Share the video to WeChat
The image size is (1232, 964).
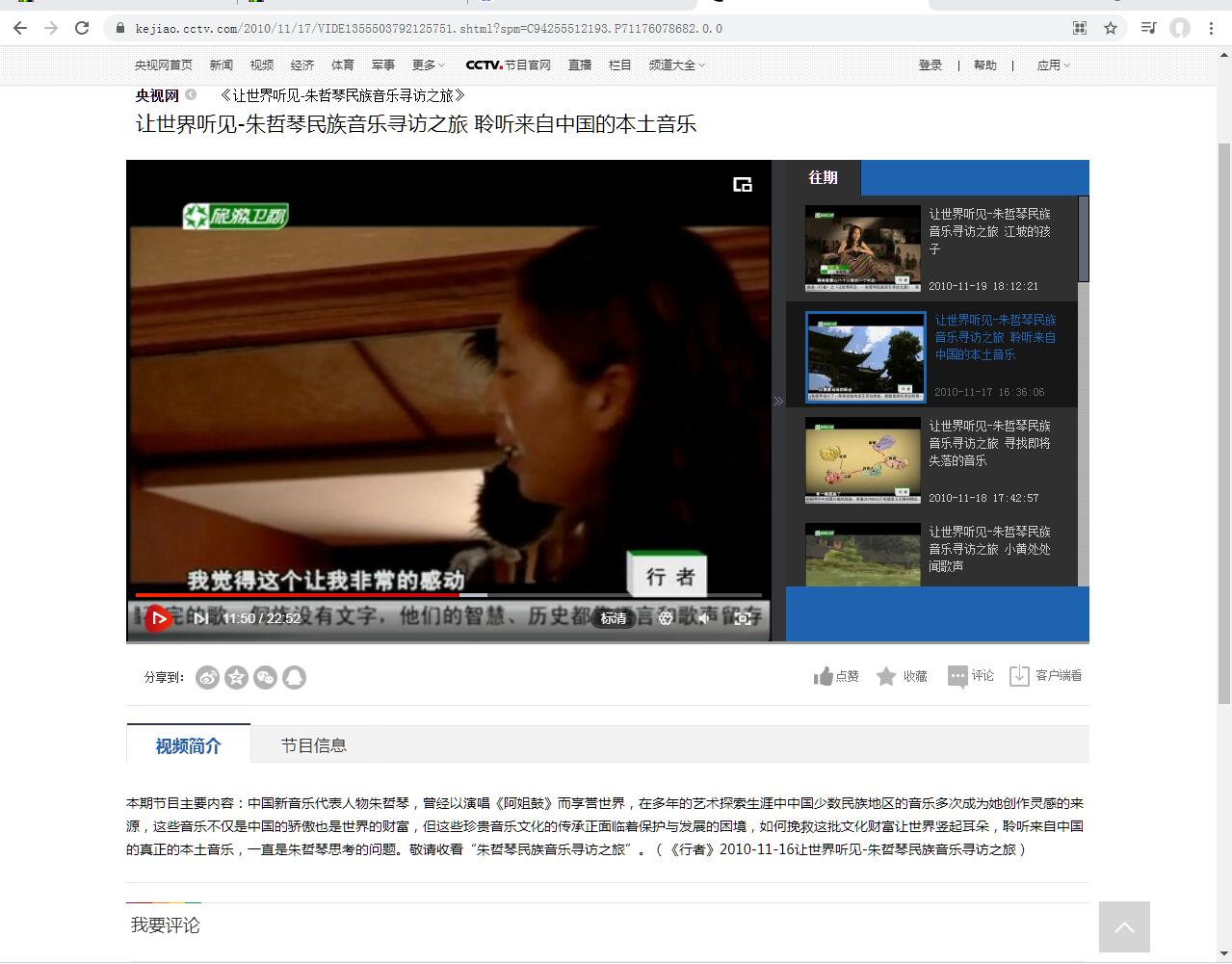click(265, 677)
